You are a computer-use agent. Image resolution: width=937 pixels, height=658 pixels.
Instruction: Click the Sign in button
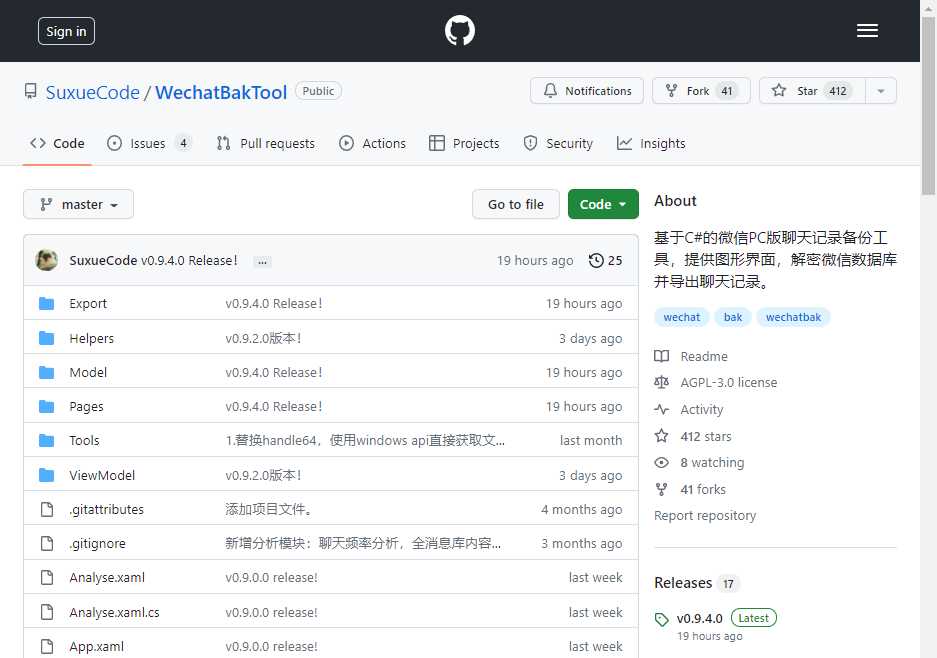click(66, 31)
